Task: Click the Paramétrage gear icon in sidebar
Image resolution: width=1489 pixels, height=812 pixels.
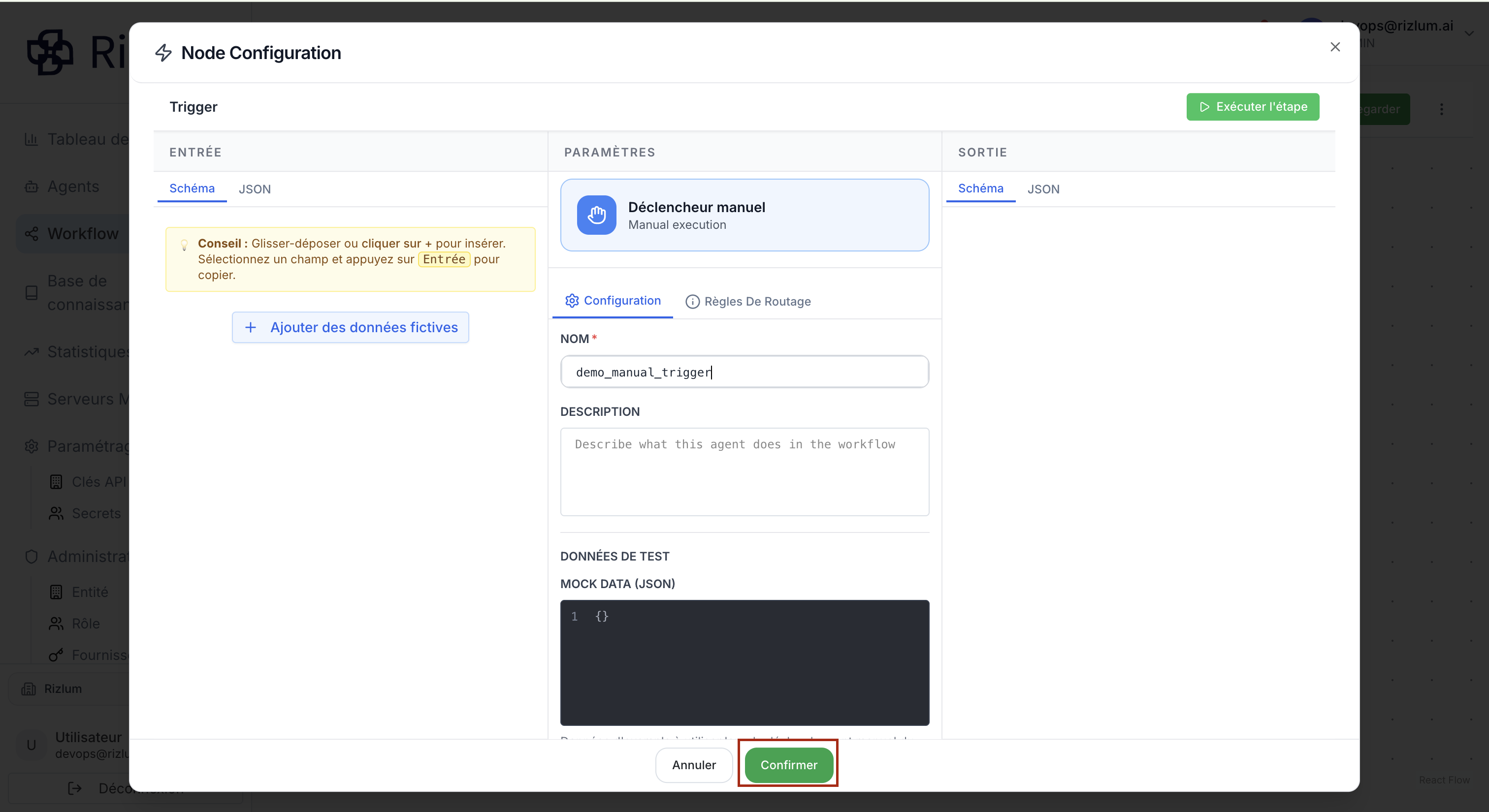Action: coord(31,446)
